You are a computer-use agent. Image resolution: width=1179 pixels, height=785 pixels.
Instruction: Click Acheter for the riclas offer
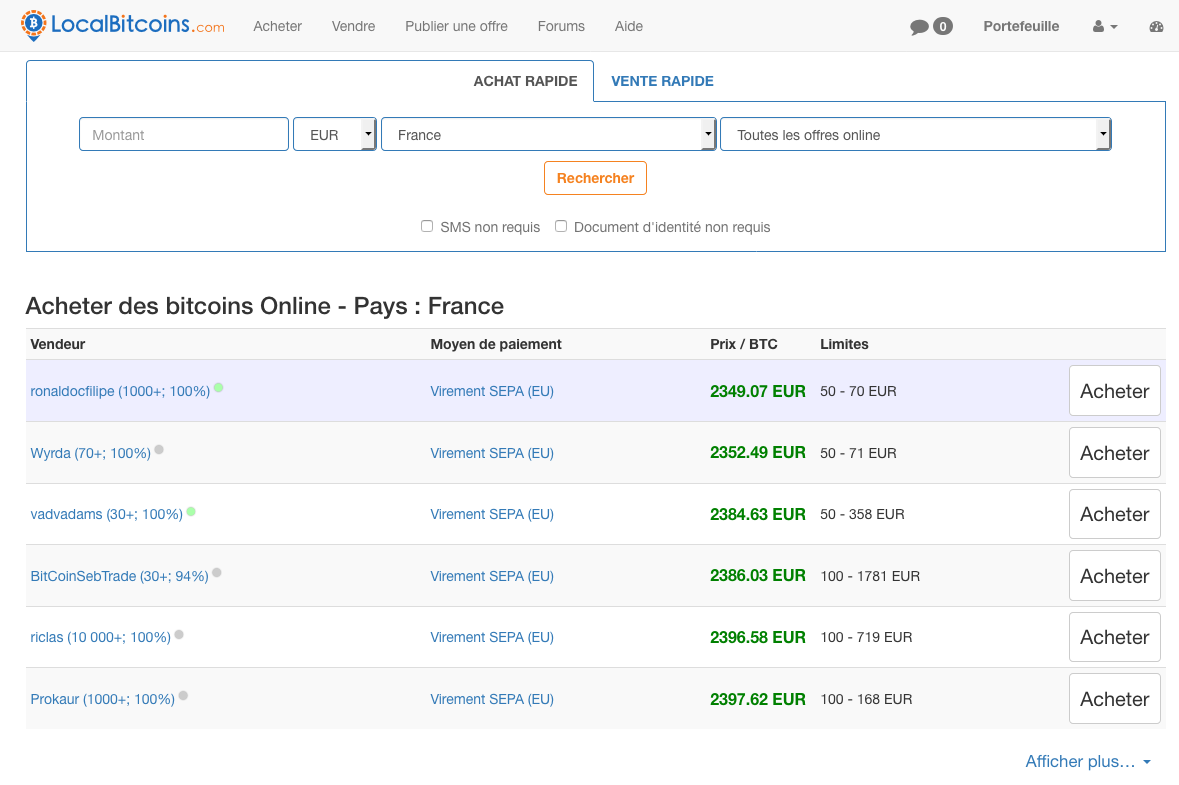1114,637
